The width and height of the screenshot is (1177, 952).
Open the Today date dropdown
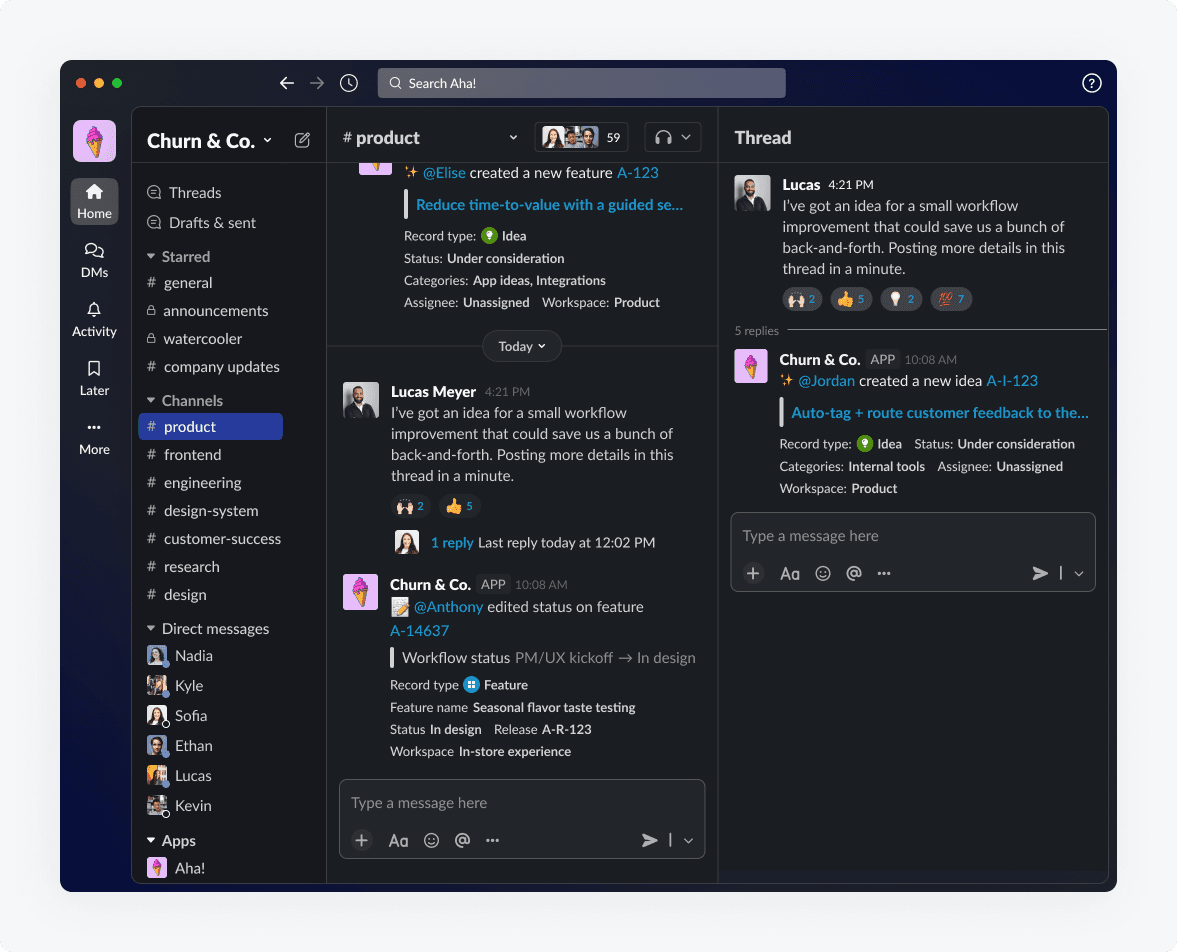pyautogui.click(x=522, y=346)
